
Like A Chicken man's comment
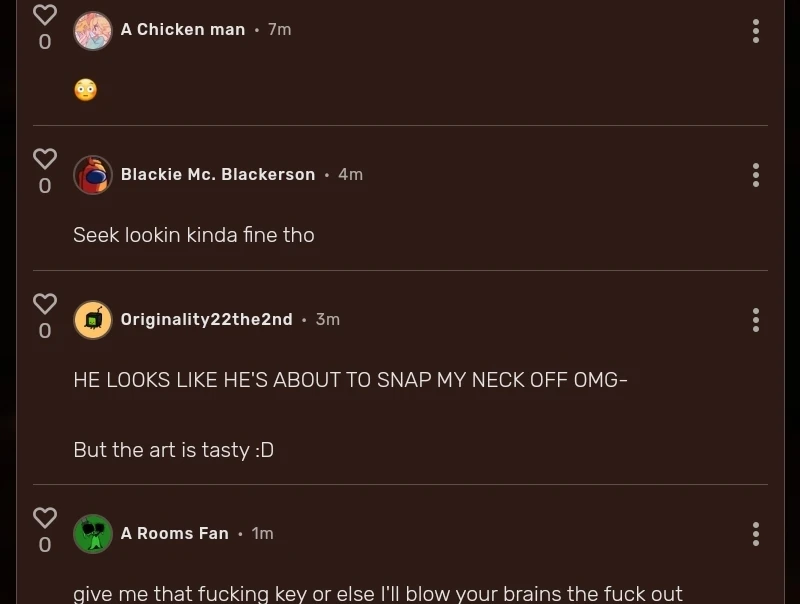[x=45, y=15]
